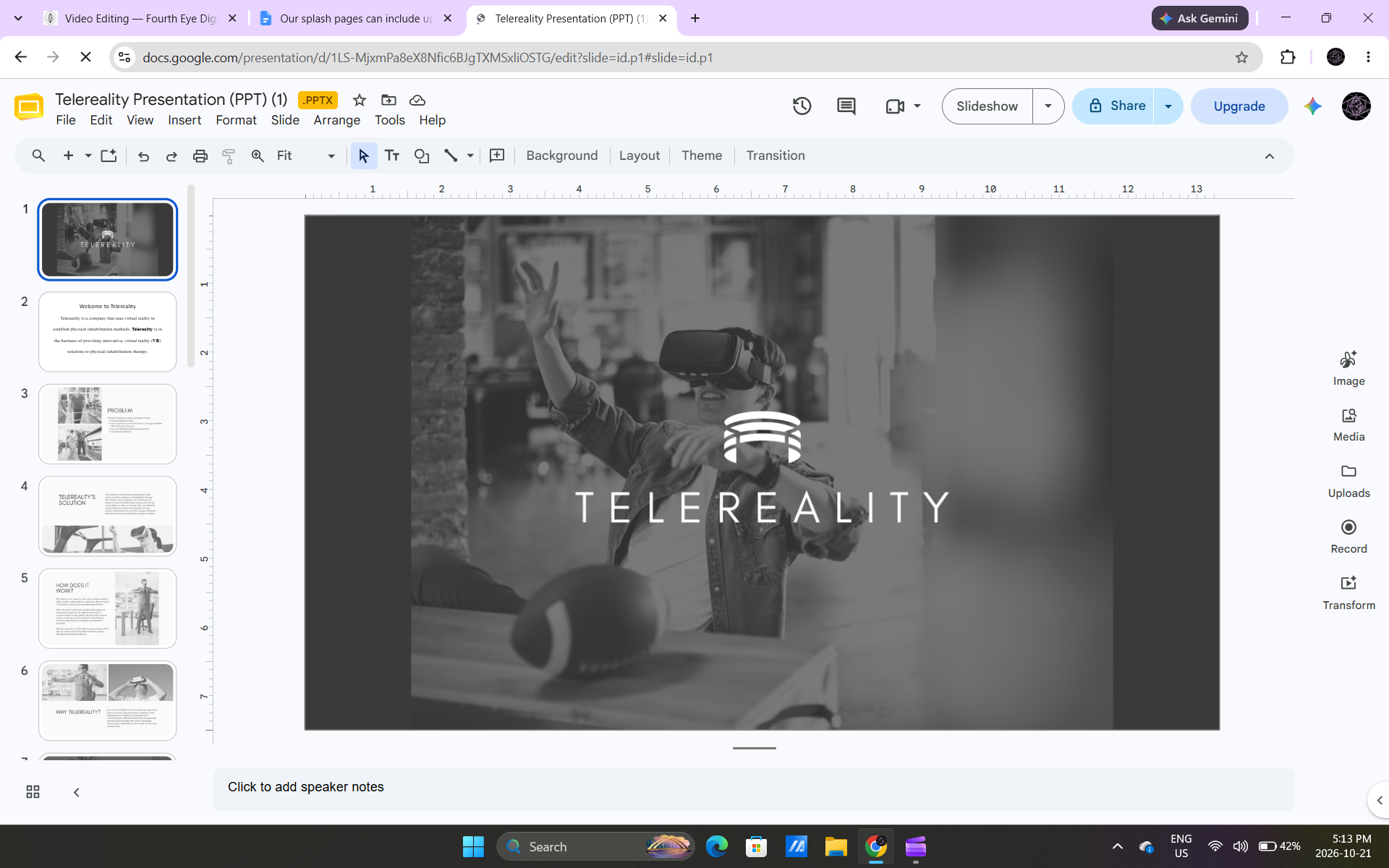Open Transform in side panel
The image size is (1389, 868).
tap(1348, 593)
